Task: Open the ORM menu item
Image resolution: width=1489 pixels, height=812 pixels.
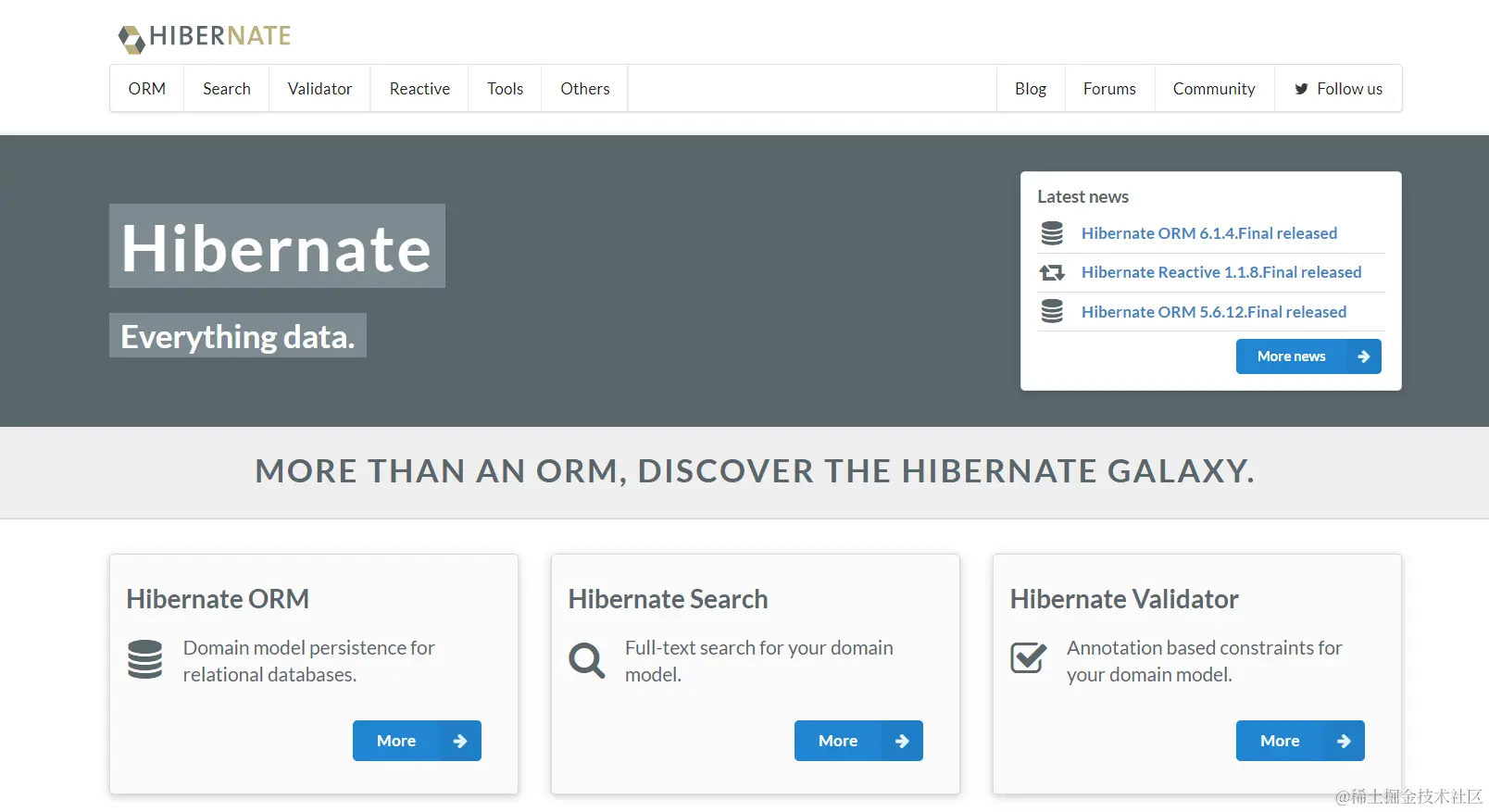Action: pyautogui.click(x=147, y=89)
